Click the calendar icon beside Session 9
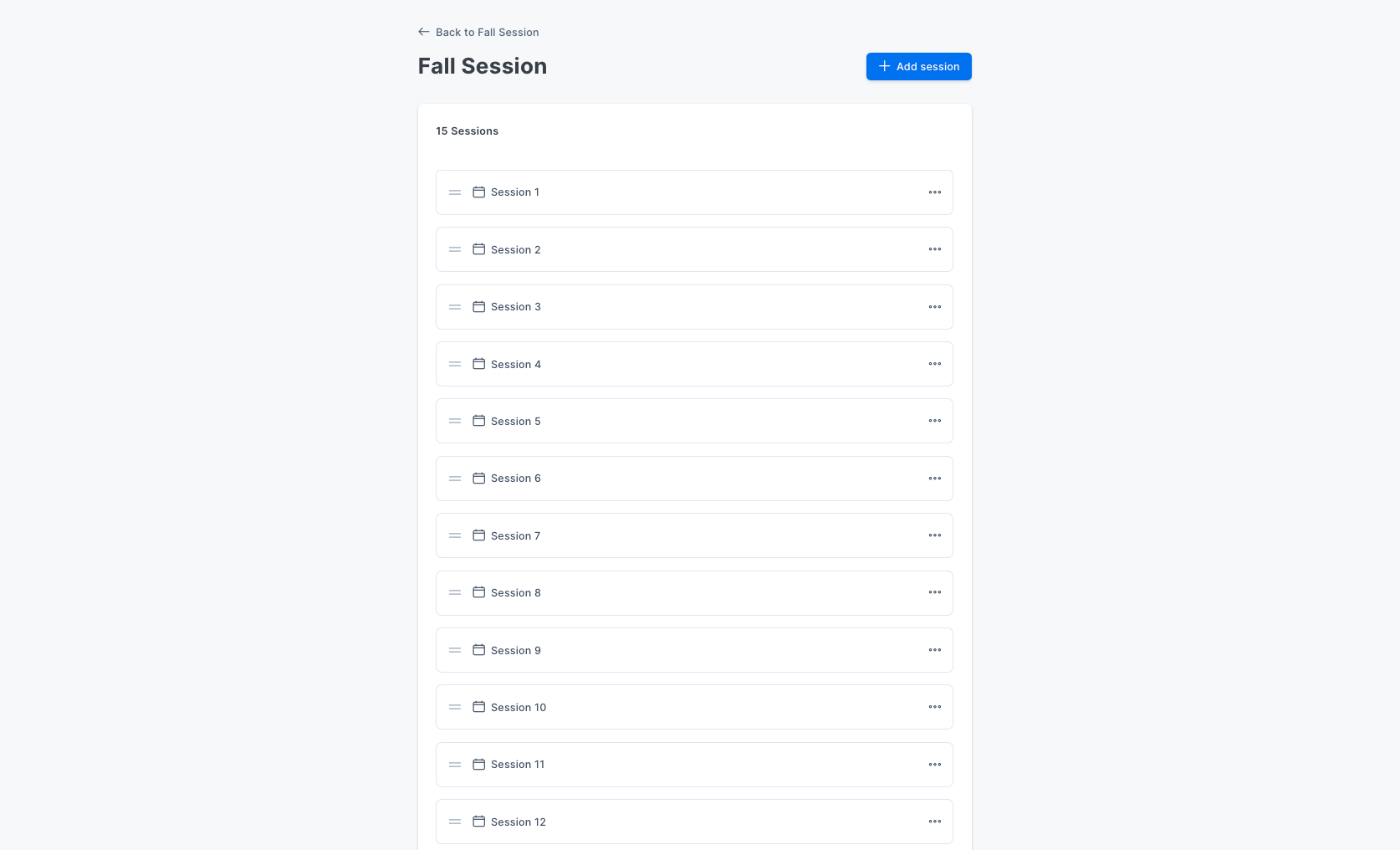1400x850 pixels. tap(479, 650)
